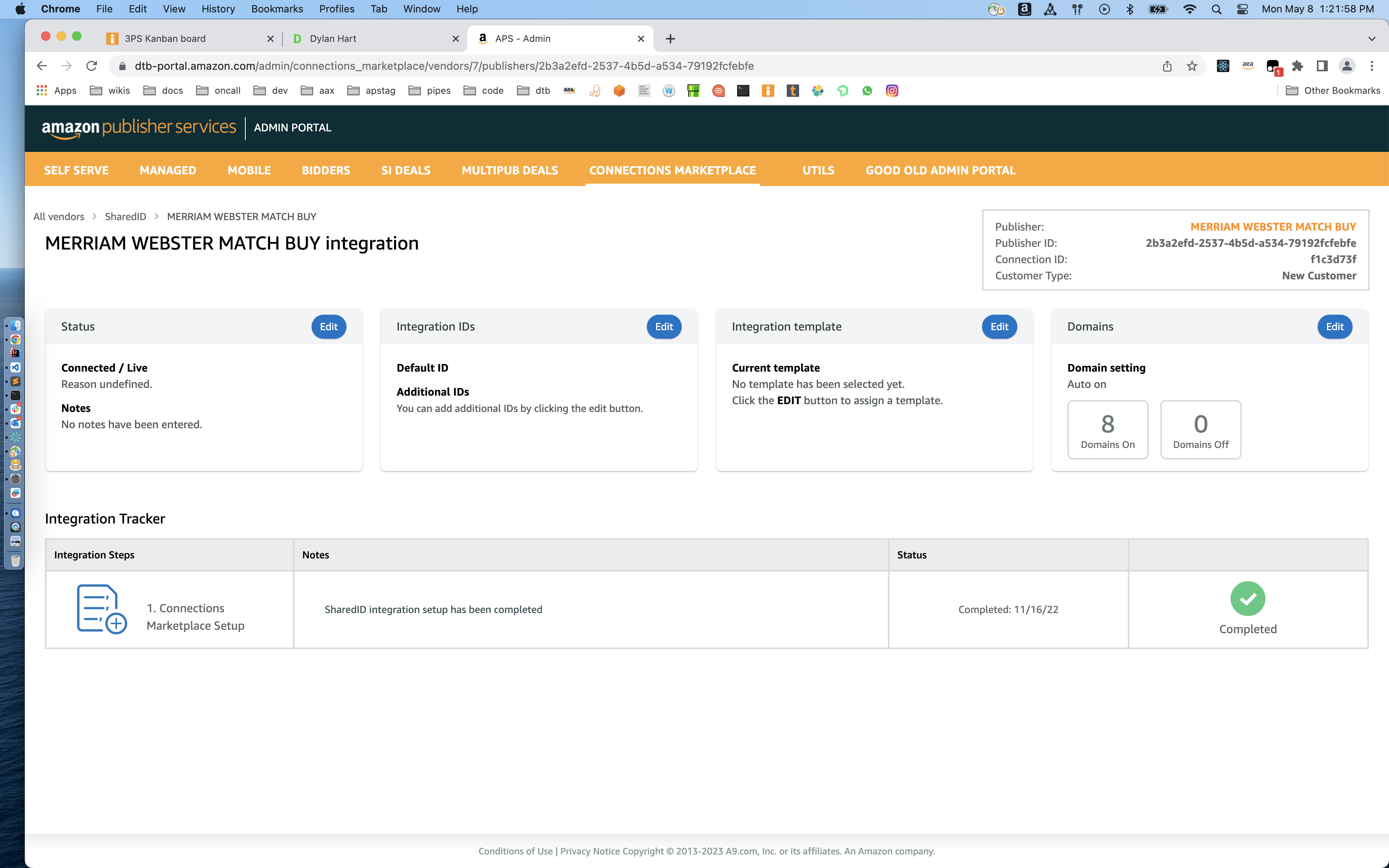1389x868 pixels.
Task: Open the Chrome three-dot menu
Action: point(1371,66)
